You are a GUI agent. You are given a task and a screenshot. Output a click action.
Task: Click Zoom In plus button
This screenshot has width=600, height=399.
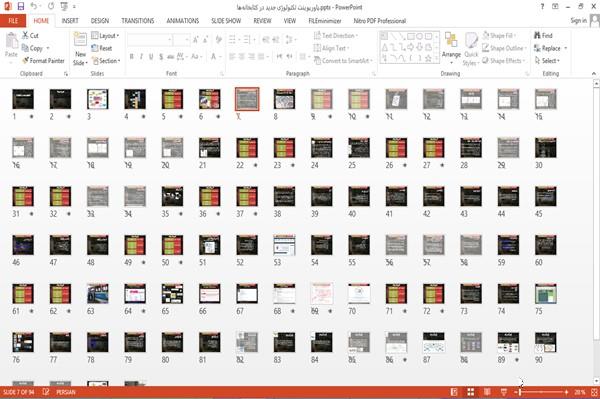(566, 392)
